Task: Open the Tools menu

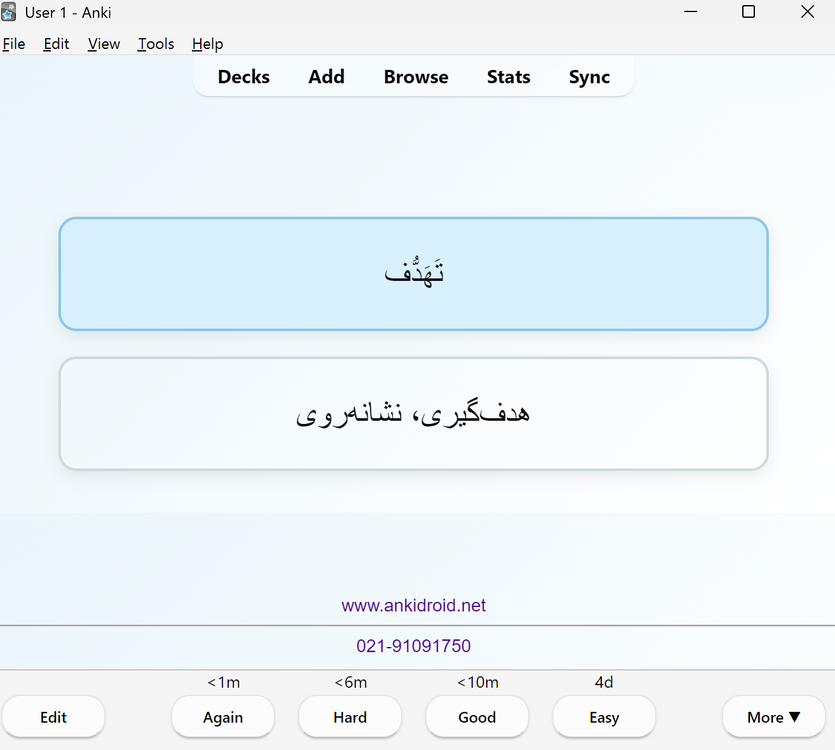Action: (x=155, y=44)
